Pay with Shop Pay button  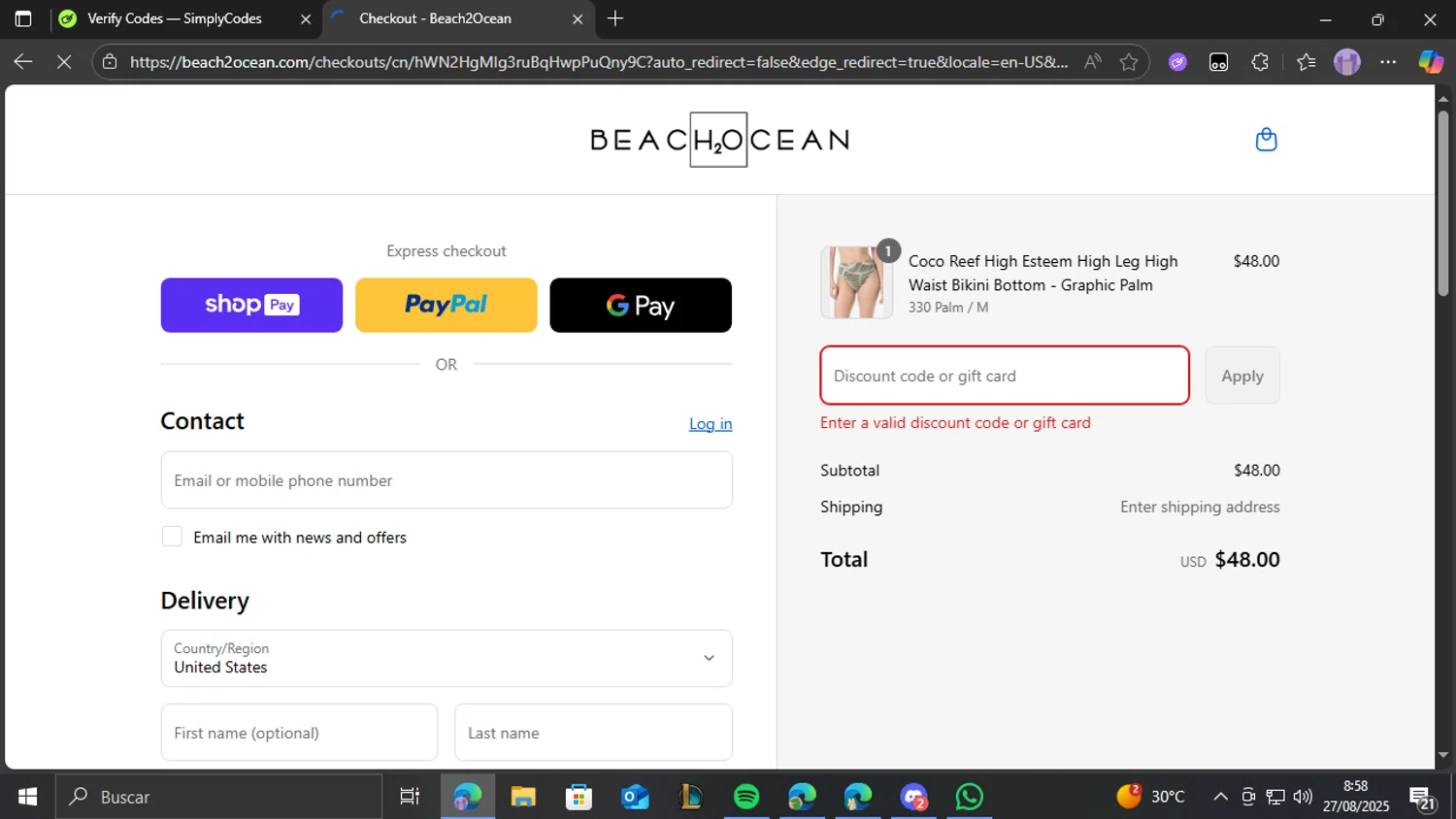251,305
